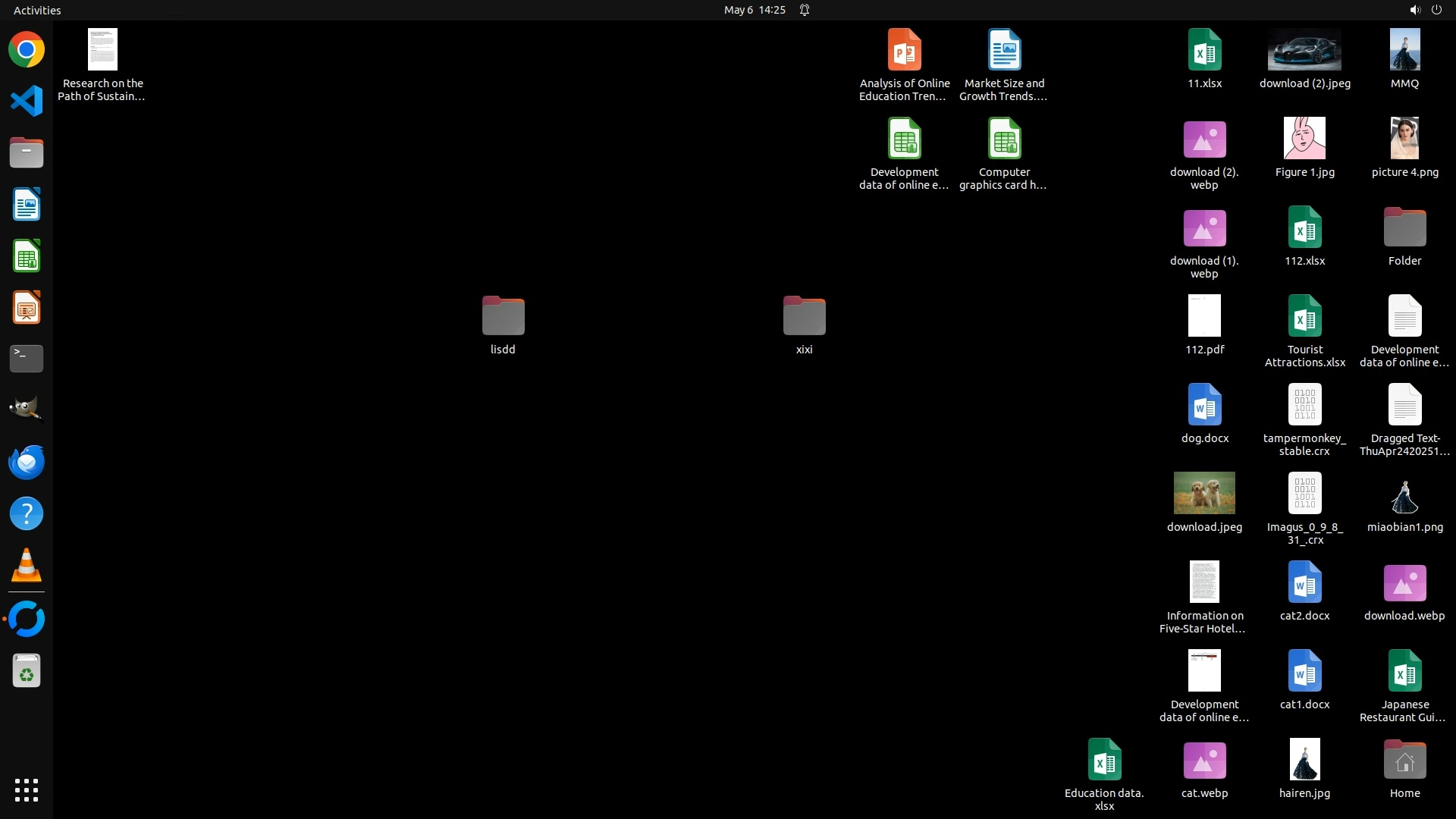1456x819 pixels.
Task: Open the Activities overview
Action: click(x=37, y=10)
